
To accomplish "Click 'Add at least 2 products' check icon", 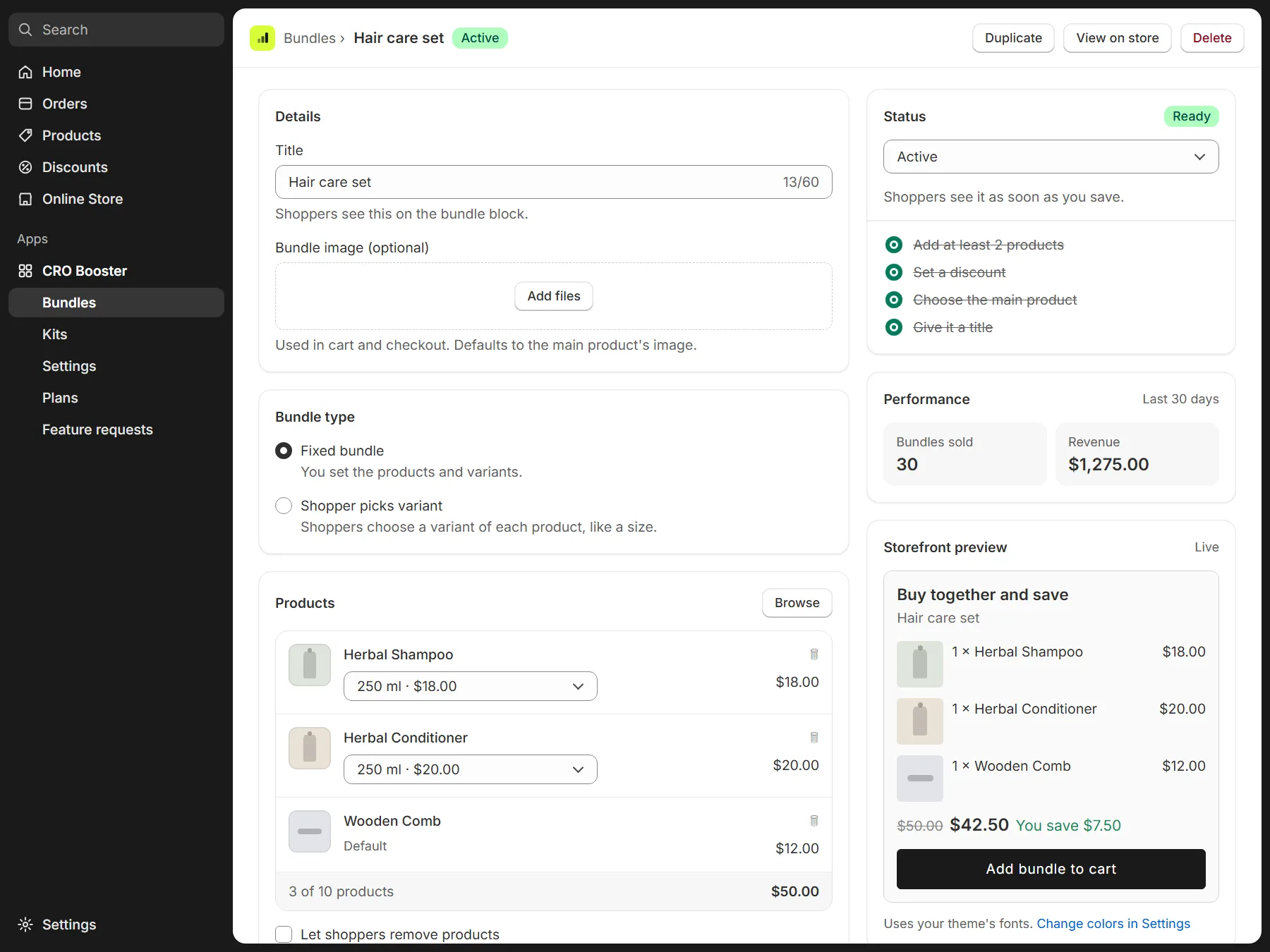I will tap(894, 245).
